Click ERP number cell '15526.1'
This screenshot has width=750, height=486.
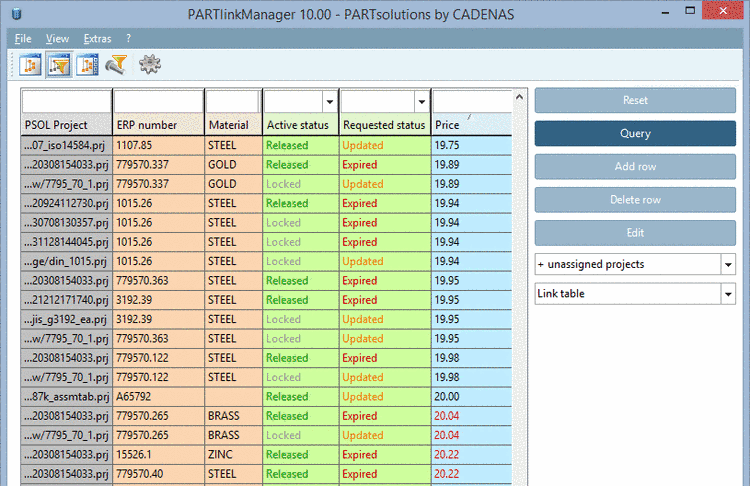pyautogui.click(x=158, y=454)
